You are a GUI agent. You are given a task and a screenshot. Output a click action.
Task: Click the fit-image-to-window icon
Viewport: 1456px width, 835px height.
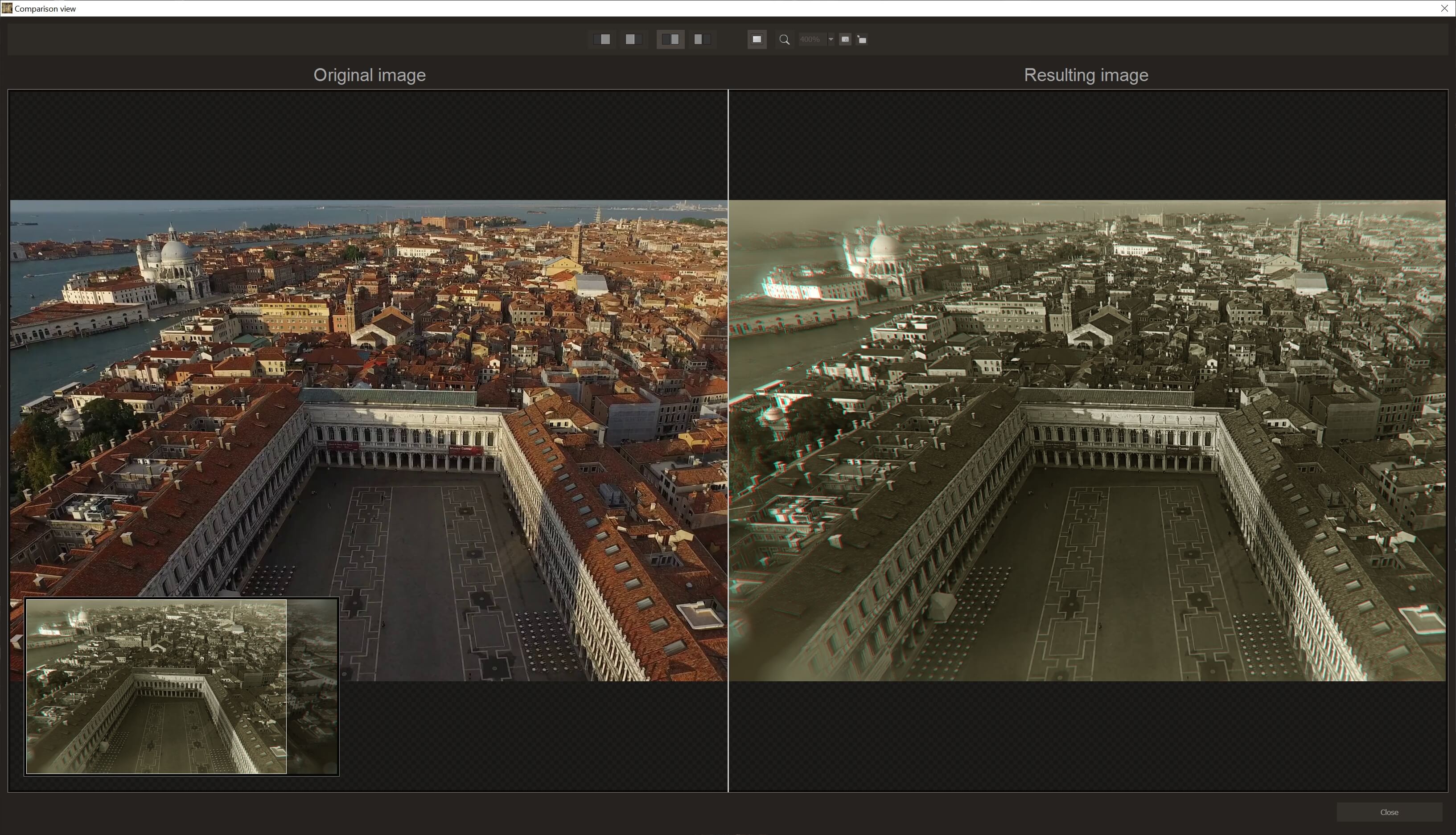click(x=845, y=39)
